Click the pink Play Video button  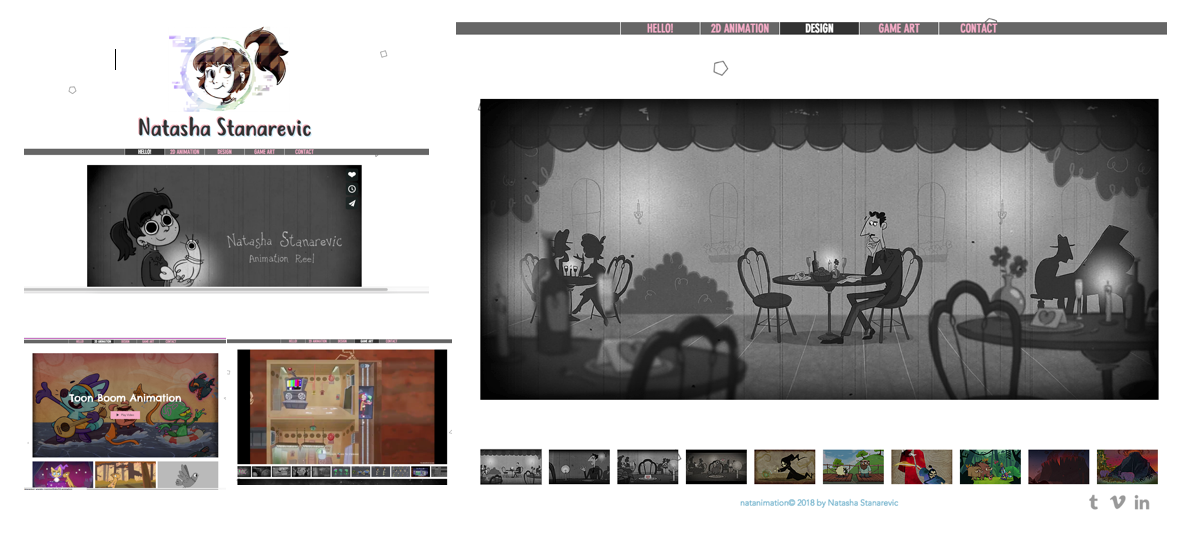point(125,415)
